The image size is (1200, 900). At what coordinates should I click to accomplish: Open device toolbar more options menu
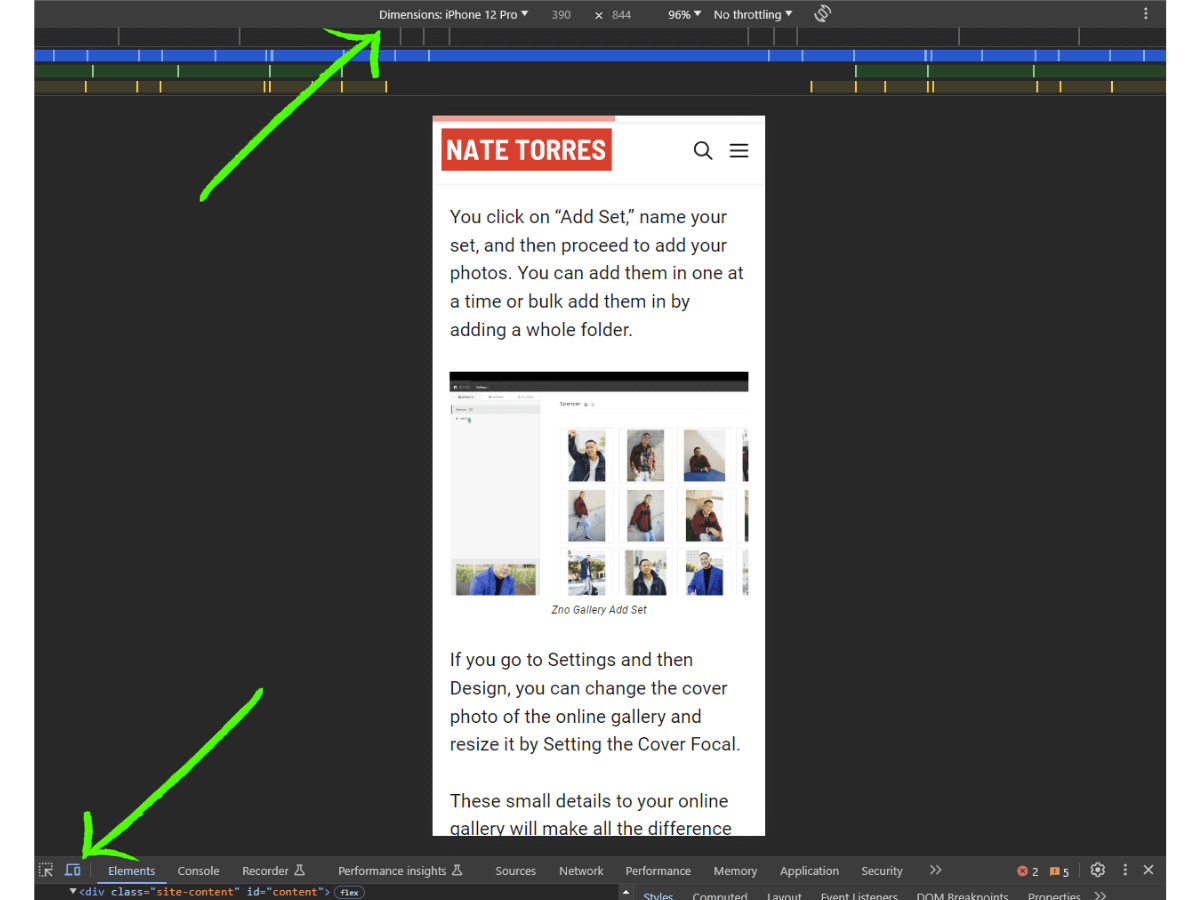1146,14
